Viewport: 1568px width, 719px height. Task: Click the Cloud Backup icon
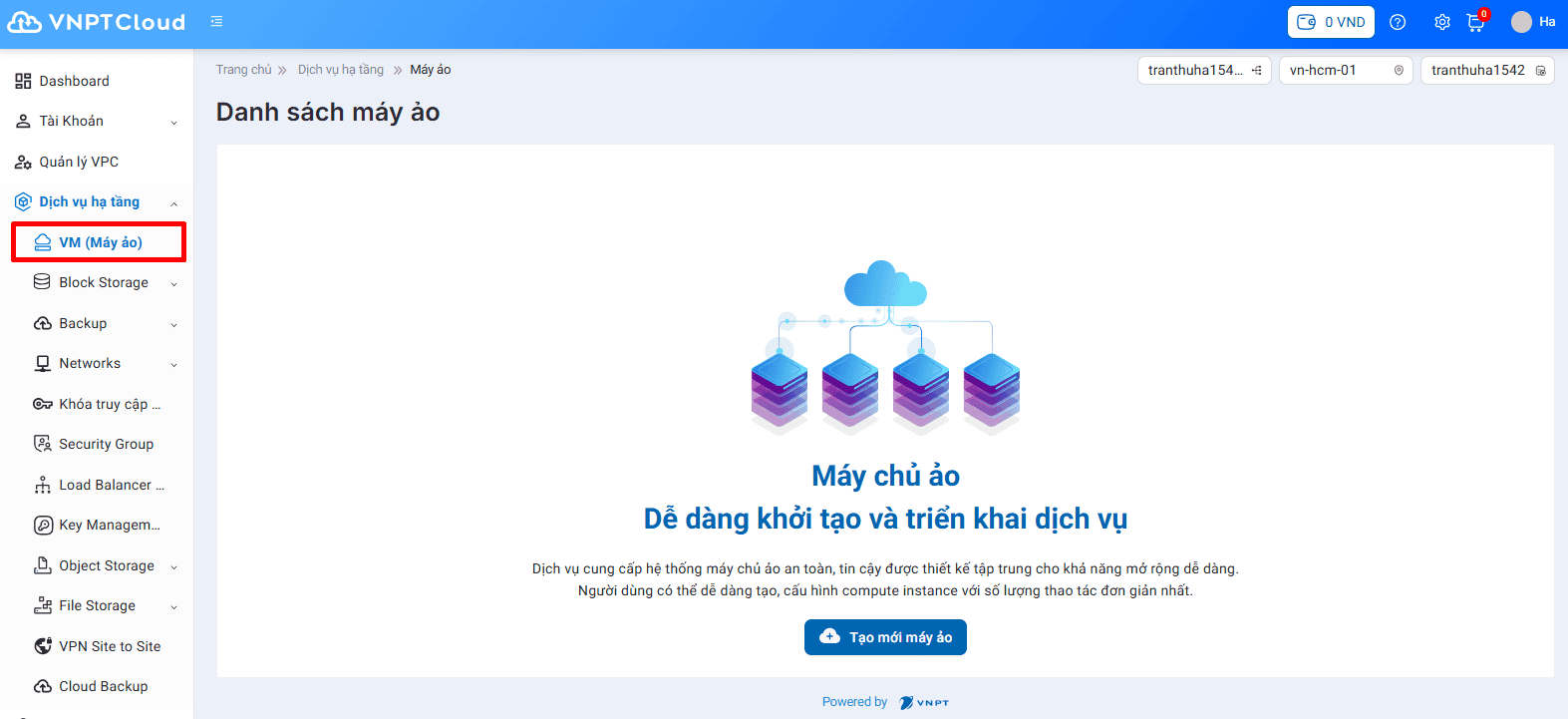pyautogui.click(x=43, y=686)
